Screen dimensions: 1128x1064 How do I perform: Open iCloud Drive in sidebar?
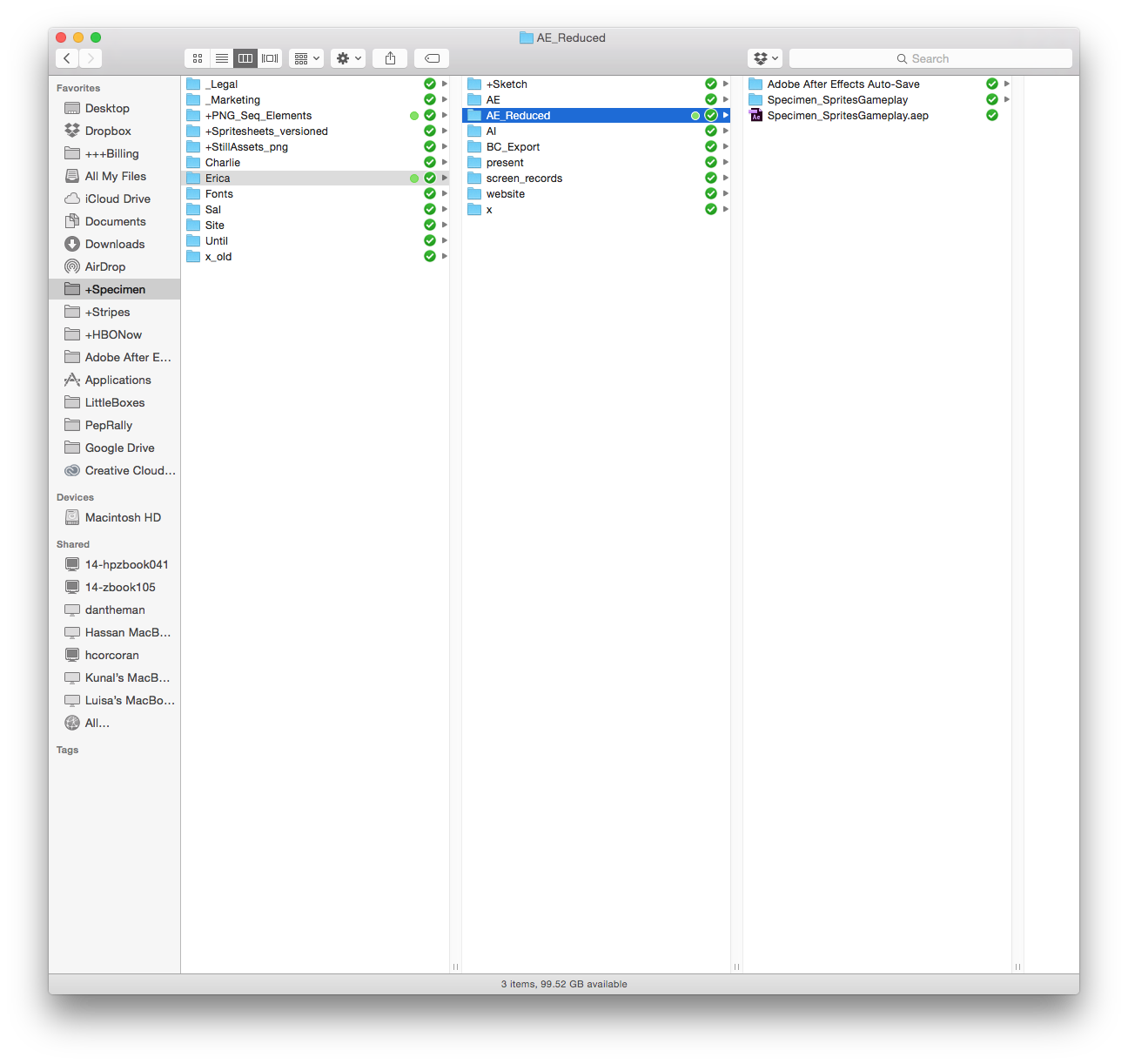click(x=114, y=199)
